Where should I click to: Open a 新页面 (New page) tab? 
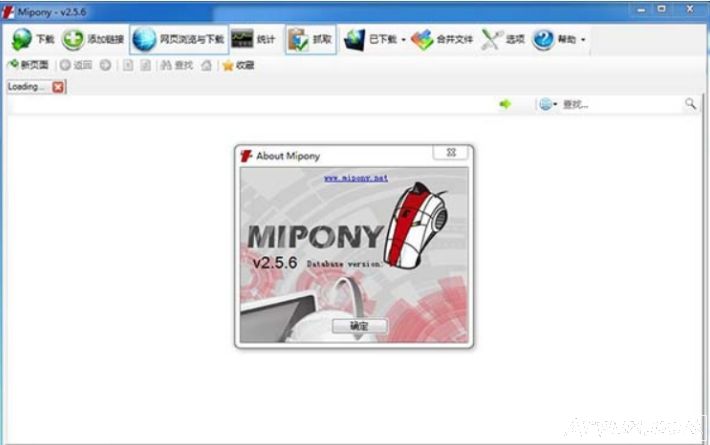tap(28, 65)
